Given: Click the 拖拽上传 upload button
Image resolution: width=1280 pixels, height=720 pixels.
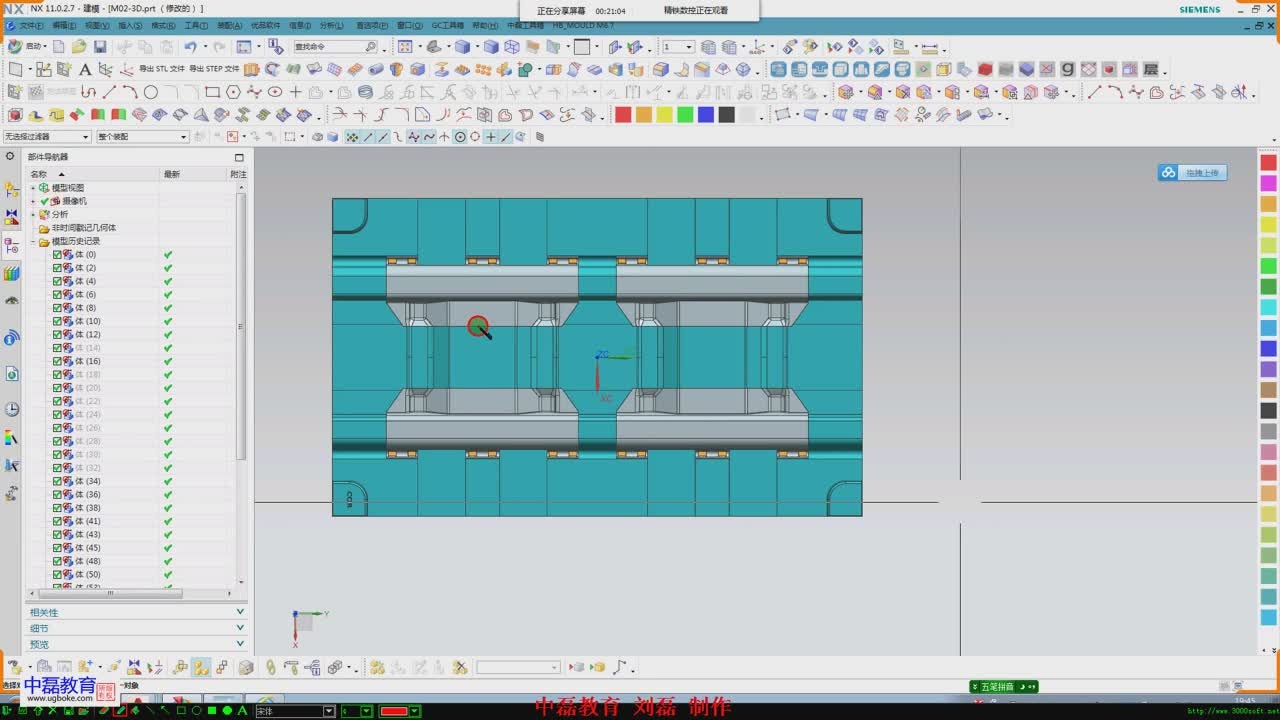Looking at the screenshot, I should click(1192, 173).
